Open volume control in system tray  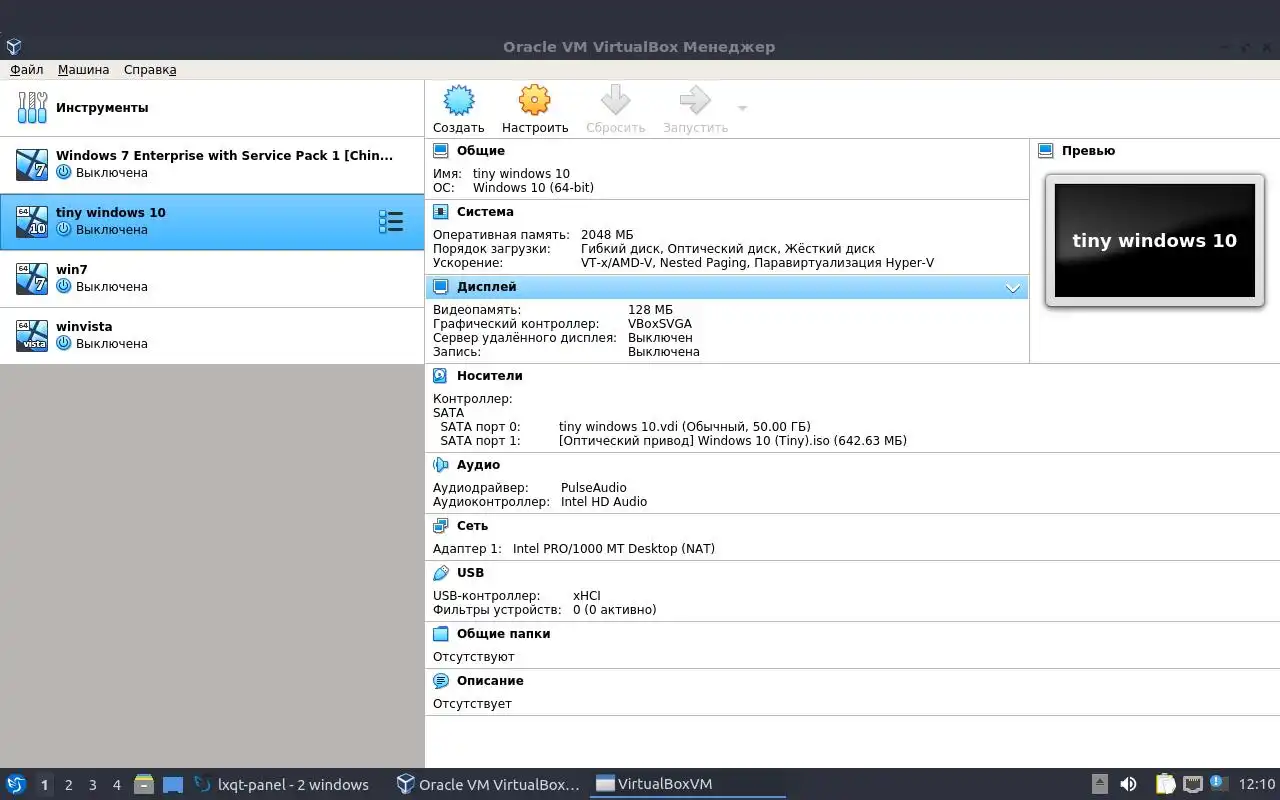(x=1128, y=784)
